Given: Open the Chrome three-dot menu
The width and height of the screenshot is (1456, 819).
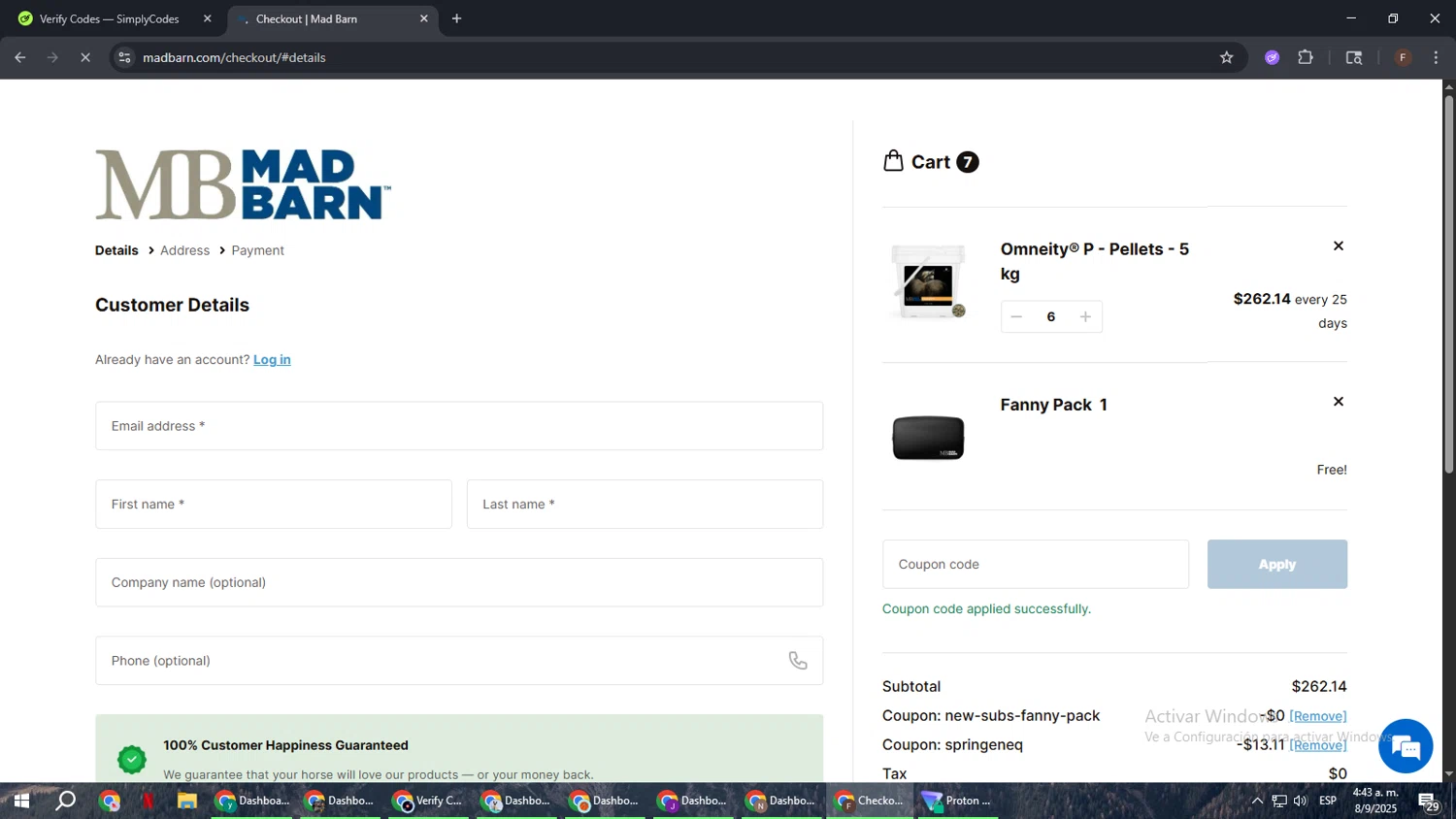Looking at the screenshot, I should tap(1436, 57).
